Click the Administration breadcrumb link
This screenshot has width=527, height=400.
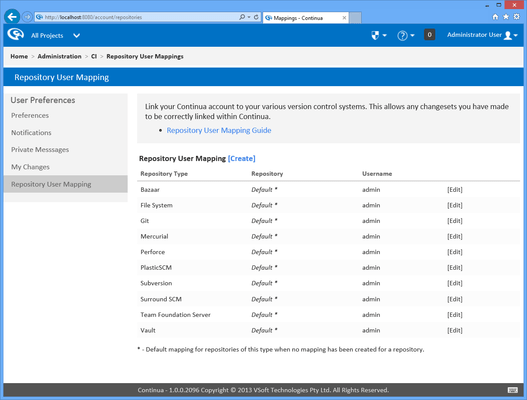[x=59, y=56]
